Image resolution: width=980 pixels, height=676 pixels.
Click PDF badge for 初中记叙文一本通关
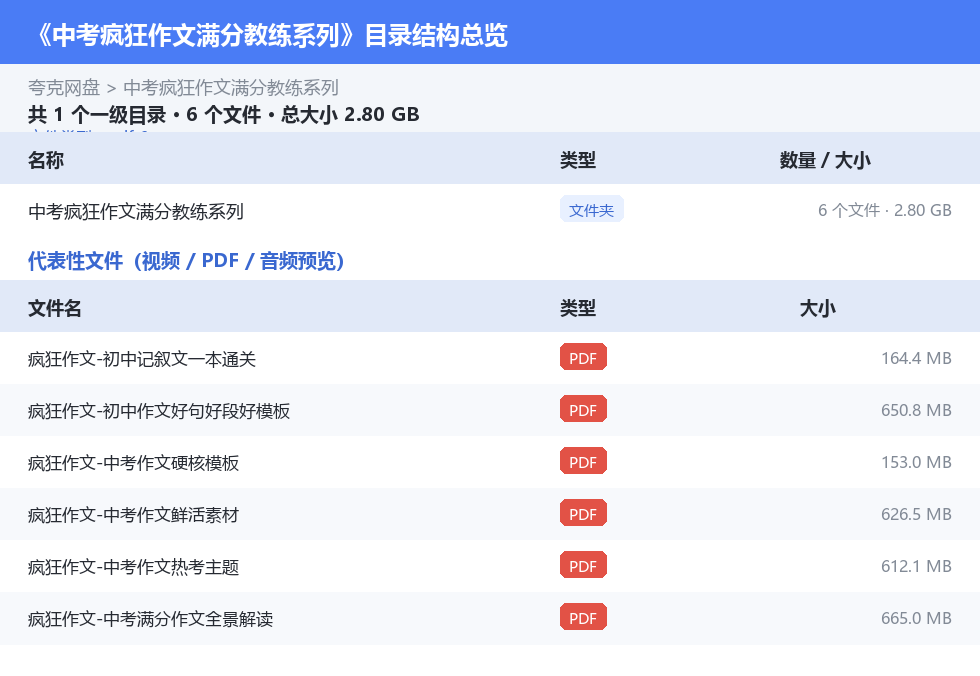pos(583,357)
